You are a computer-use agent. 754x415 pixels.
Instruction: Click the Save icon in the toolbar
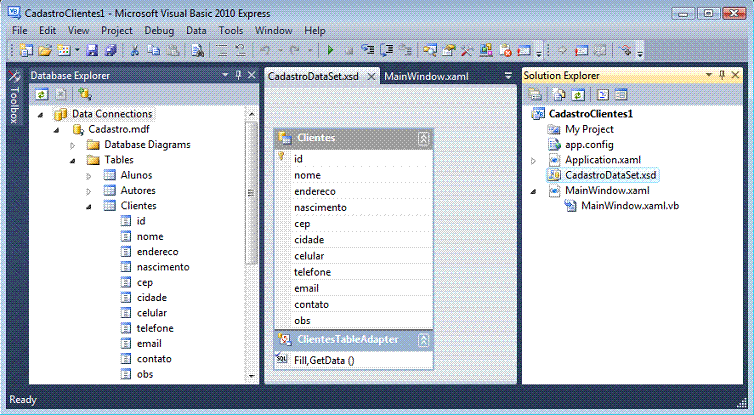[90, 50]
